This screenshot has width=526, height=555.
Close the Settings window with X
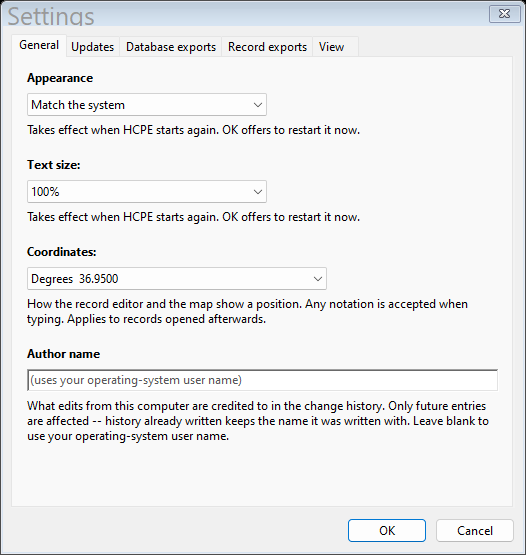click(504, 14)
